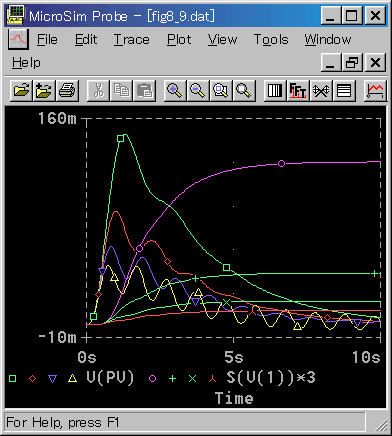
Task: Toggle the Log X Axis button
Action: [x=275, y=90]
